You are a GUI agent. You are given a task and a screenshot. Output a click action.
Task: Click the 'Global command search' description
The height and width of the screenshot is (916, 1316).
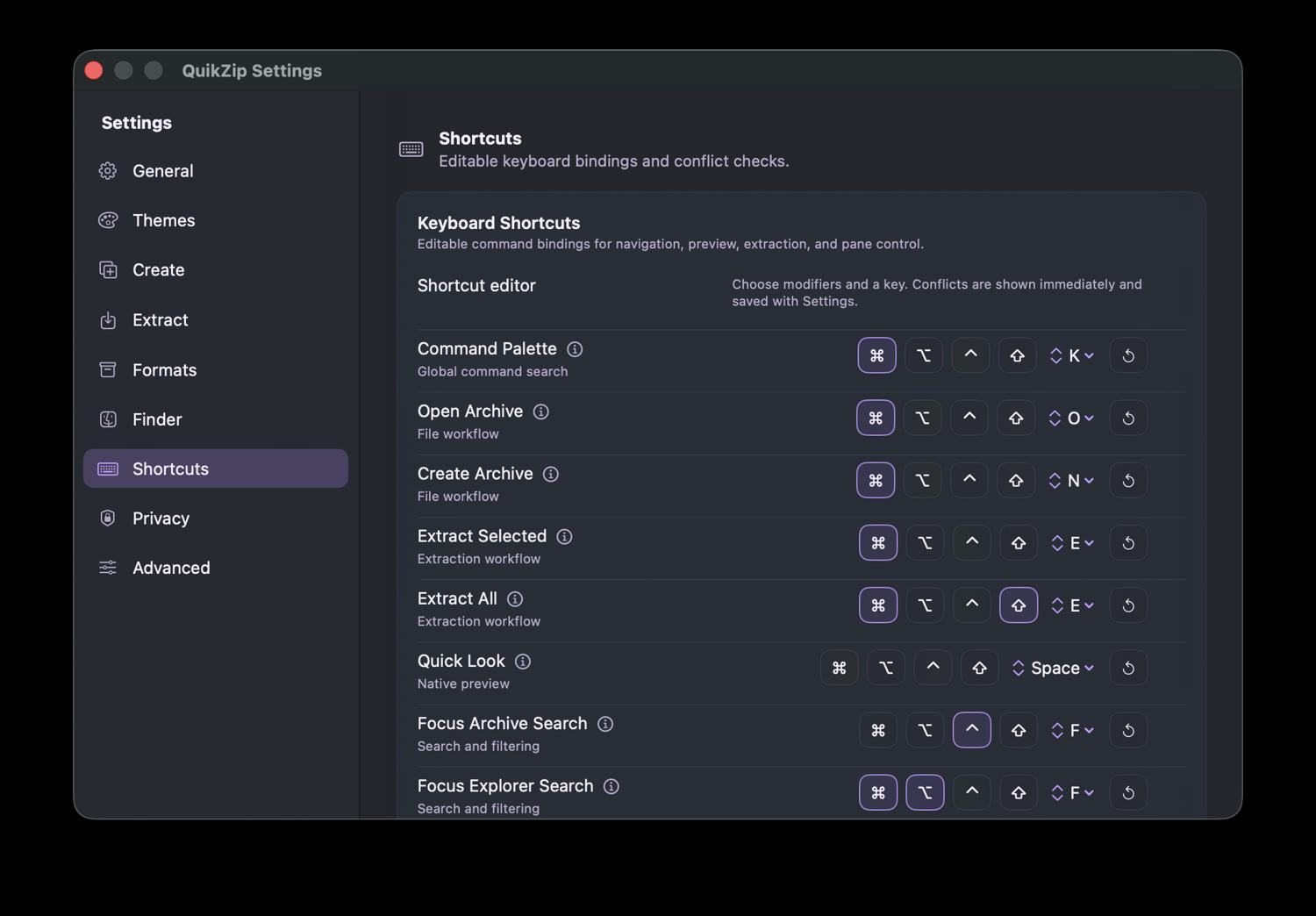pyautogui.click(x=492, y=371)
